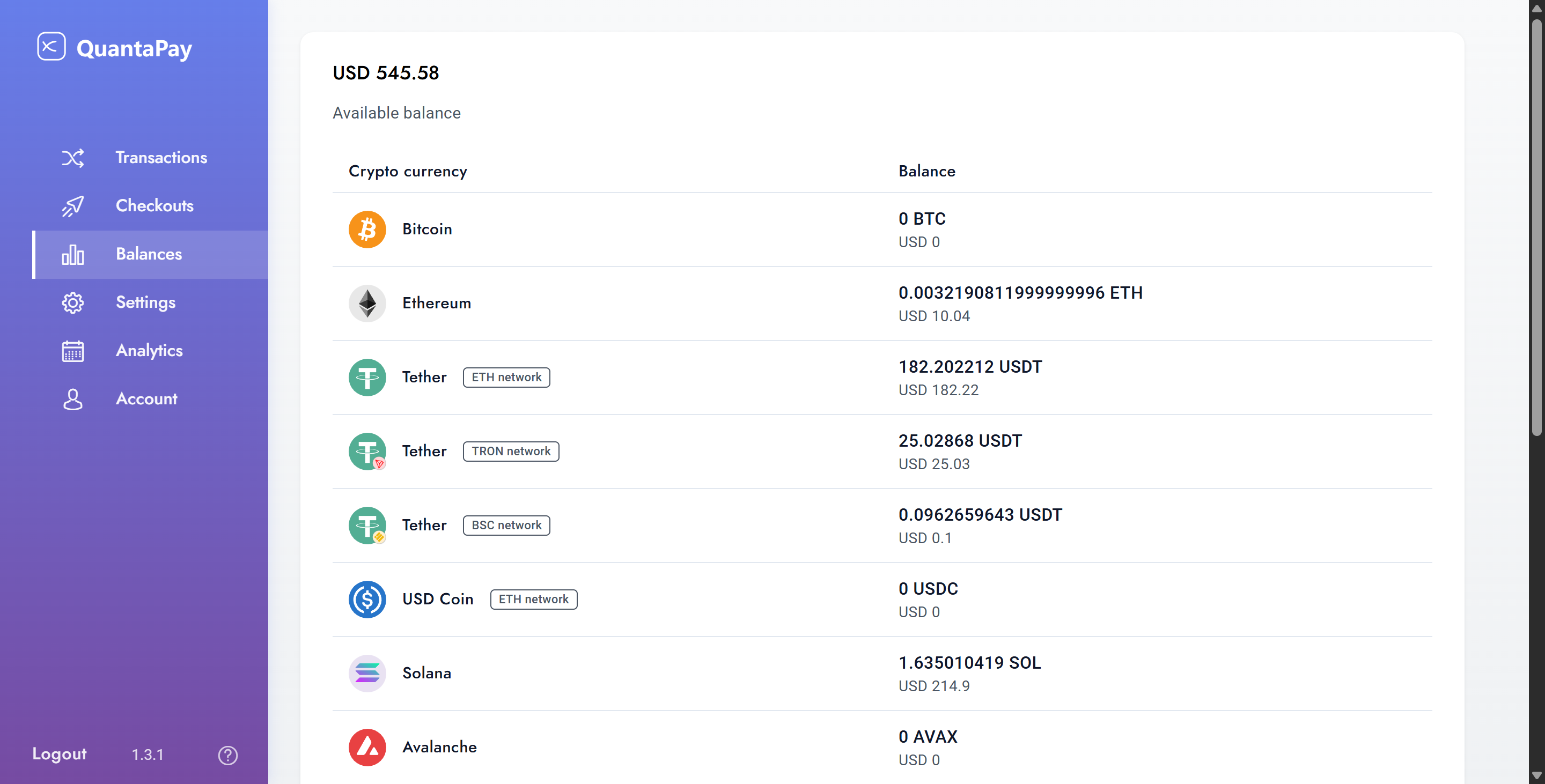Click the version number 1.3.1

point(148,755)
